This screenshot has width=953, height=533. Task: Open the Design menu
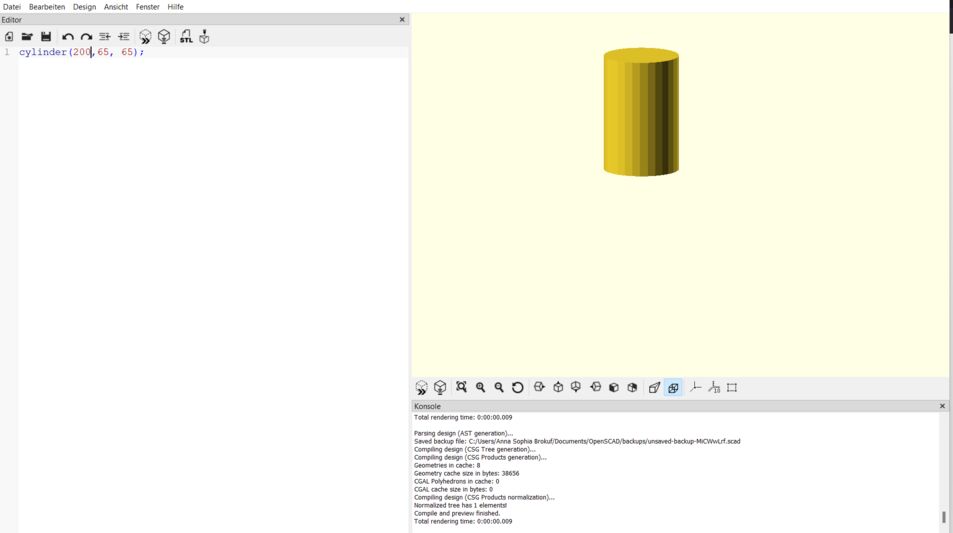[84, 7]
